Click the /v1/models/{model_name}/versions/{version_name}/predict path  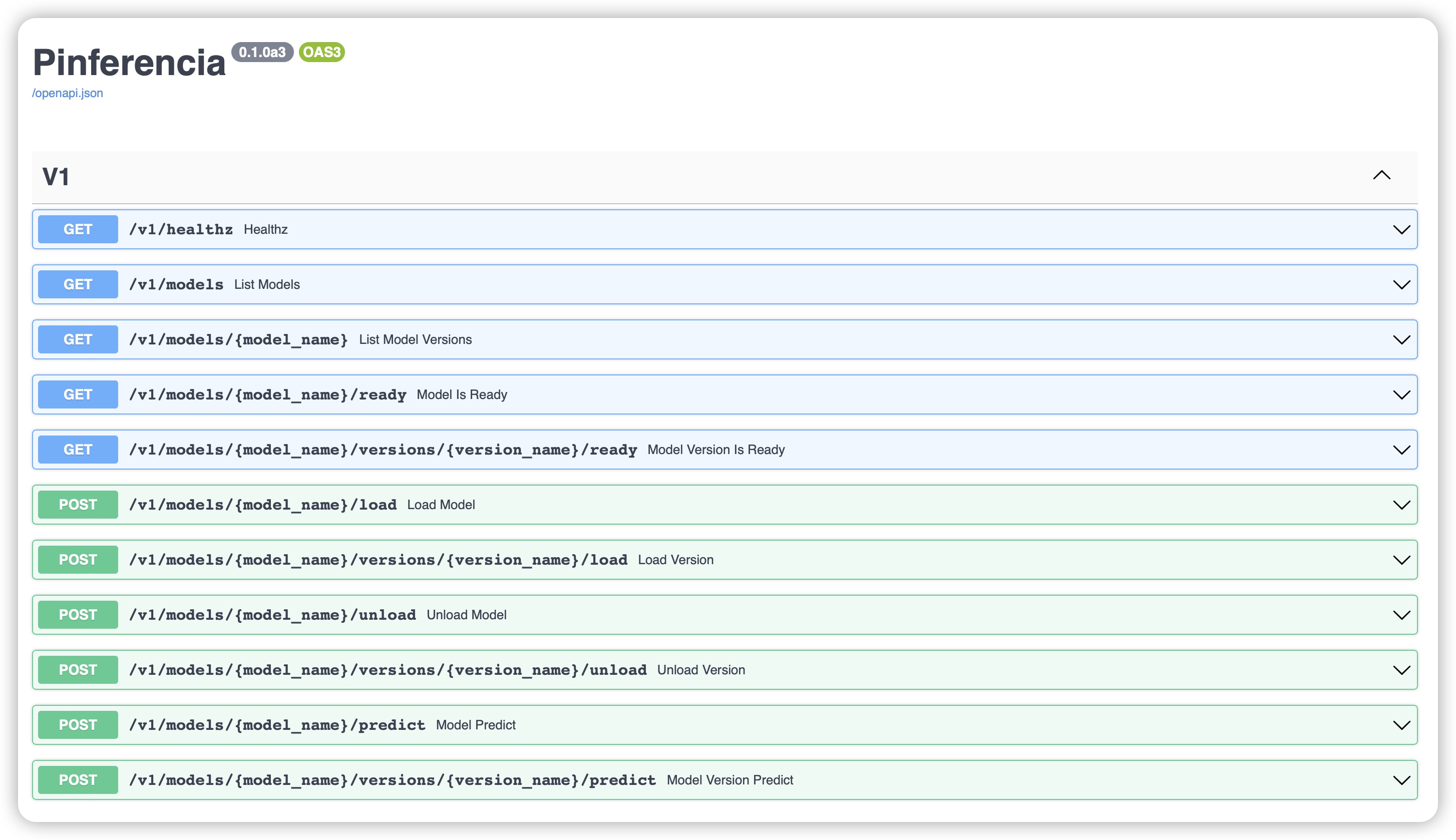point(393,780)
